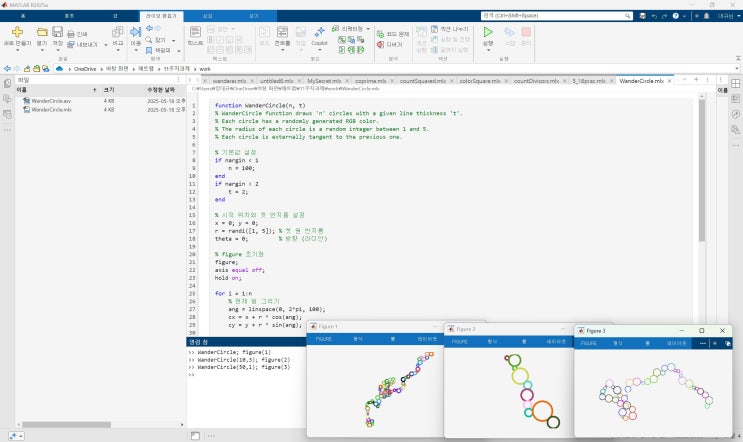Open the Find dropdown arrow
Image resolution: width=743 pixels, height=442 pixels.
coord(173,40)
